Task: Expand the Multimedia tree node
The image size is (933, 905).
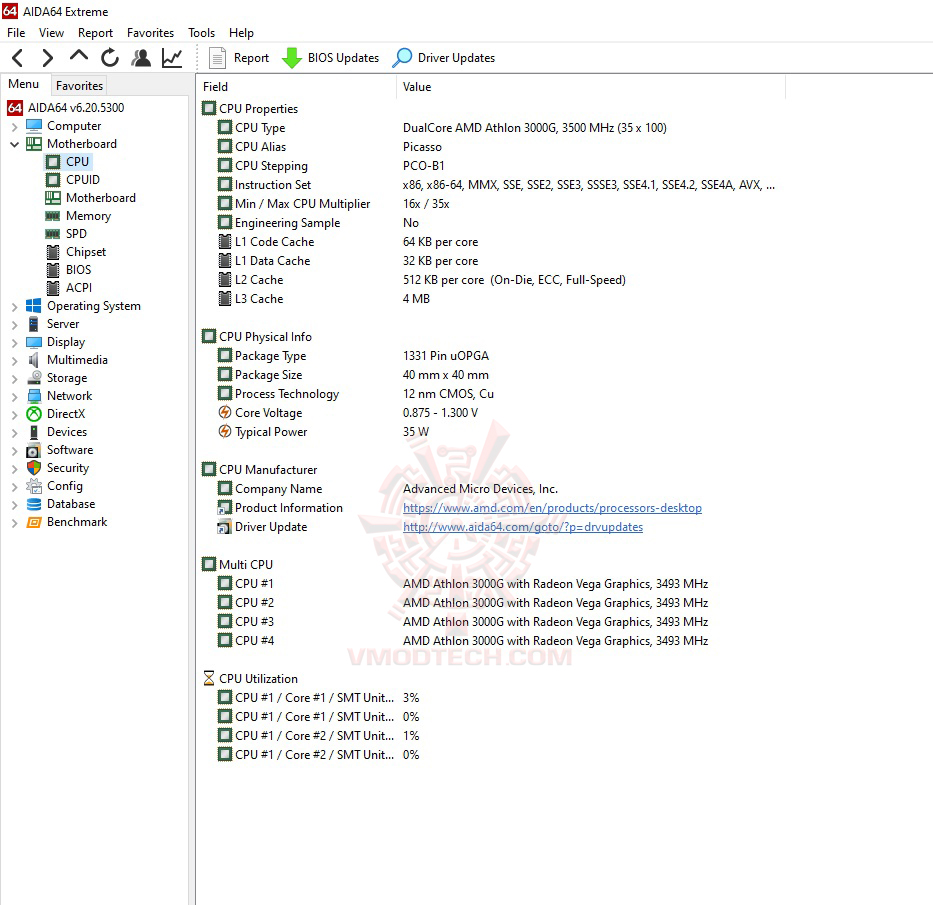Action: point(14,361)
